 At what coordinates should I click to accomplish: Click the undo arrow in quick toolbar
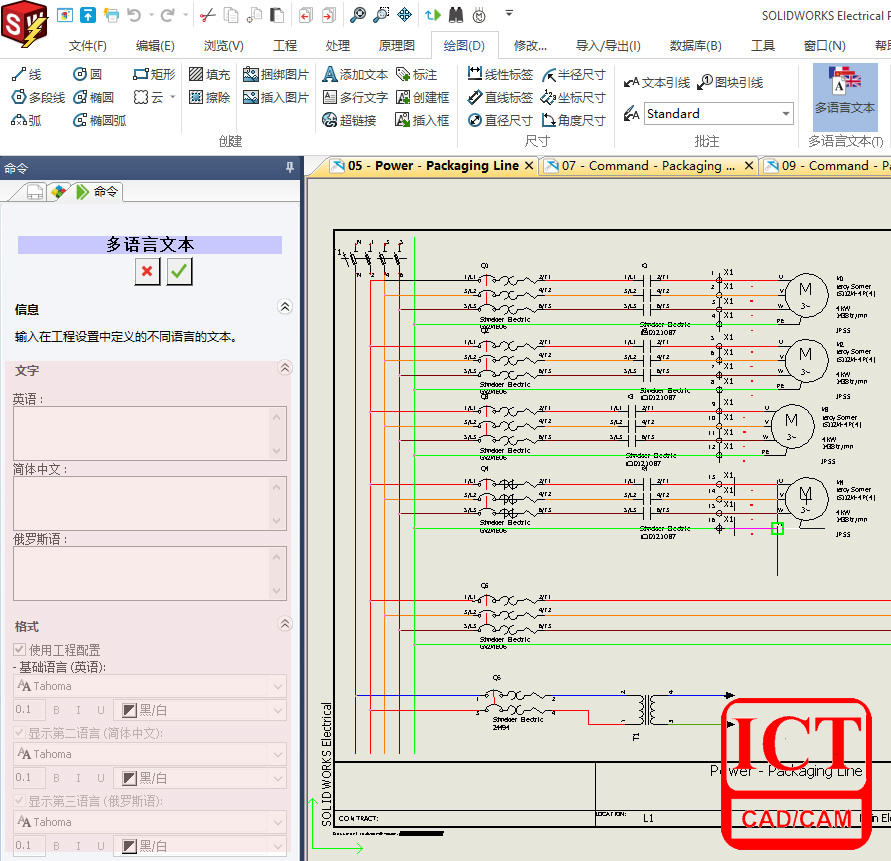[134, 15]
